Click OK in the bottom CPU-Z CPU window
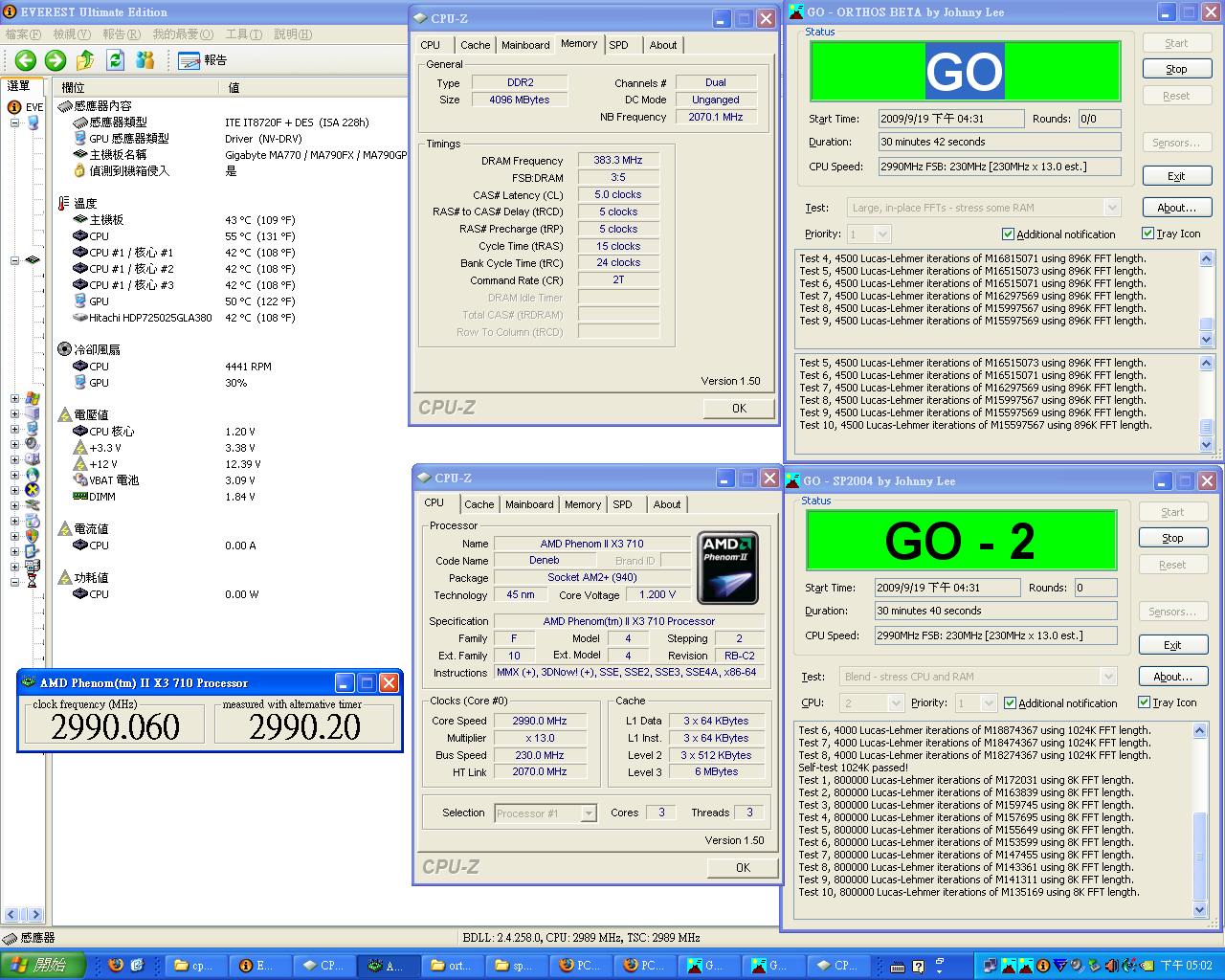Viewport: 1225px width, 980px height. pos(743,867)
